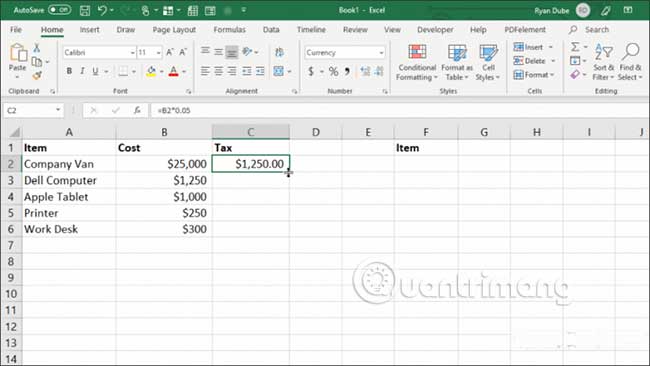Toggle Bold formatting
The height and width of the screenshot is (366, 650).
click(x=69, y=71)
